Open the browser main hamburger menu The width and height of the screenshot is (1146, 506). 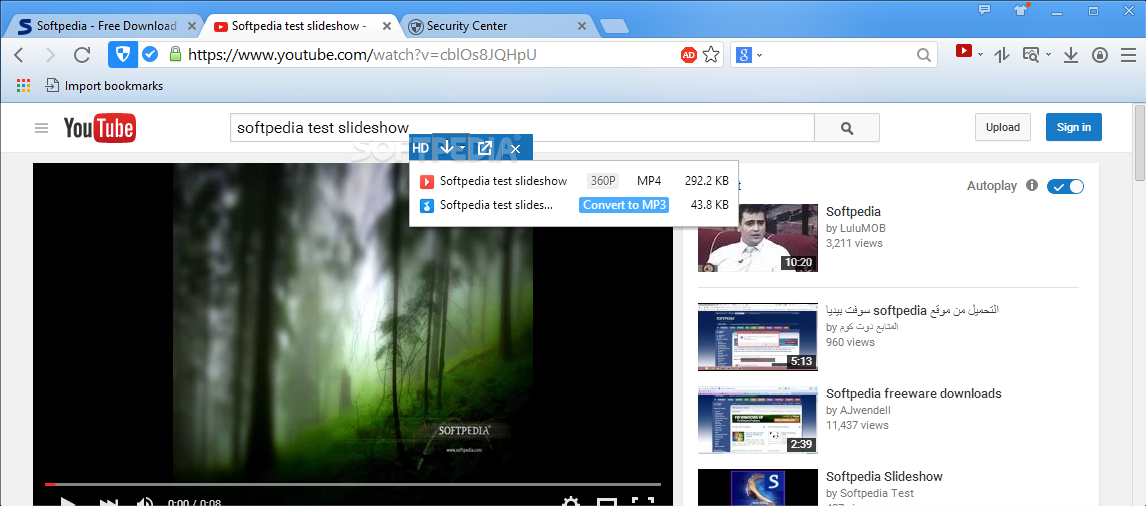[1128, 55]
